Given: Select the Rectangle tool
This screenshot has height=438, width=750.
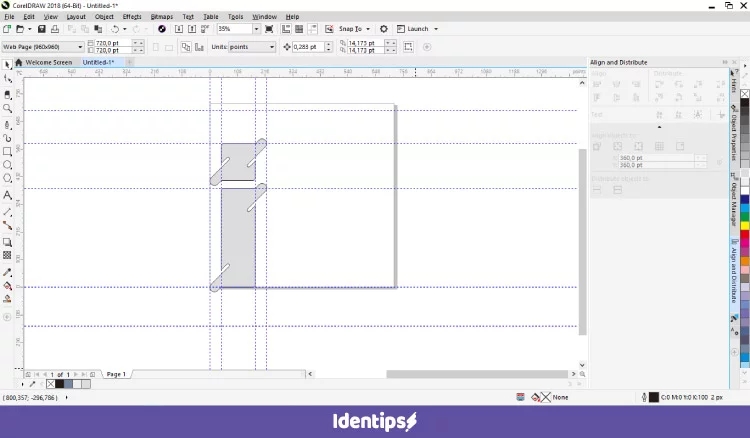Looking at the screenshot, I should click(7, 152).
